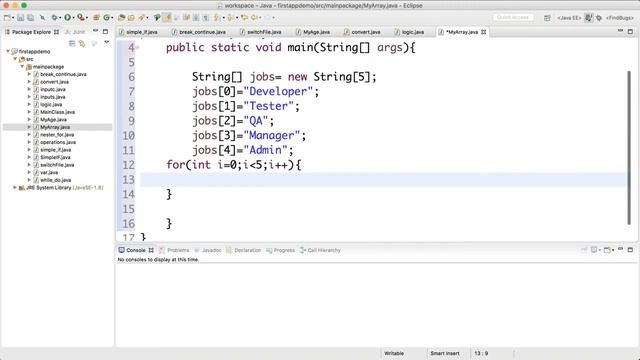Click the Open Type icon
This screenshot has width=640, height=360.
[121, 18]
